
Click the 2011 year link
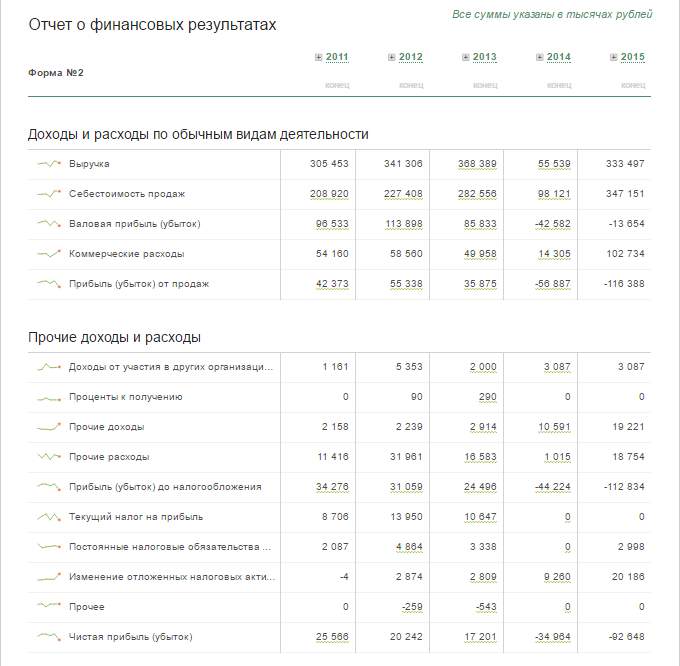pyautogui.click(x=337, y=57)
